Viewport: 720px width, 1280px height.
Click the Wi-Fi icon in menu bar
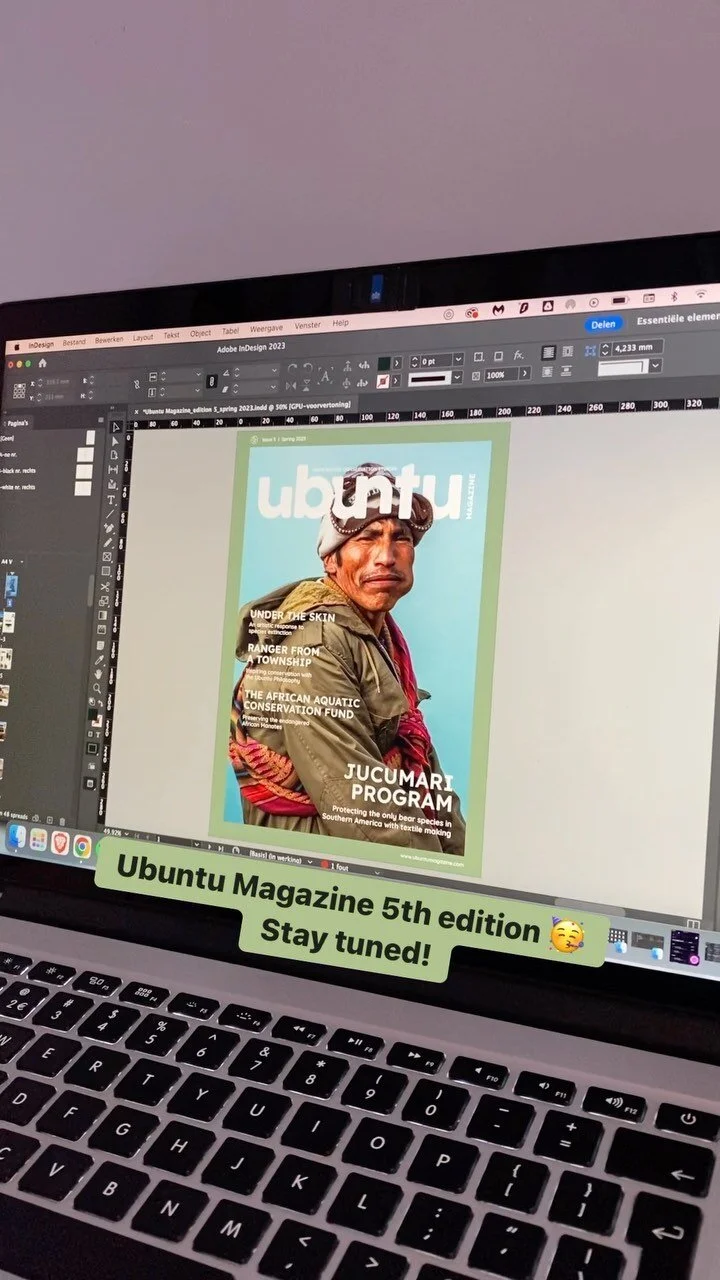[x=701, y=292]
